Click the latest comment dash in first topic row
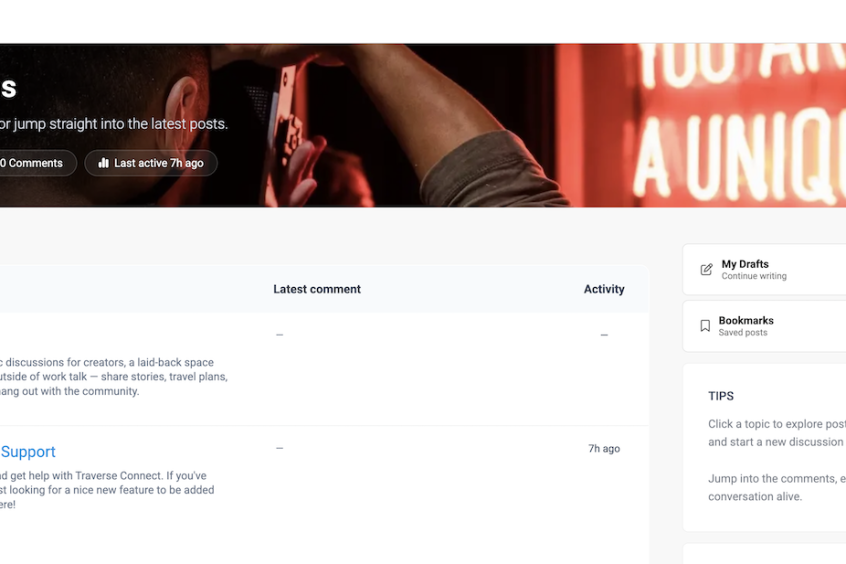Viewport: 846px width, 564px height. pyautogui.click(x=279, y=335)
